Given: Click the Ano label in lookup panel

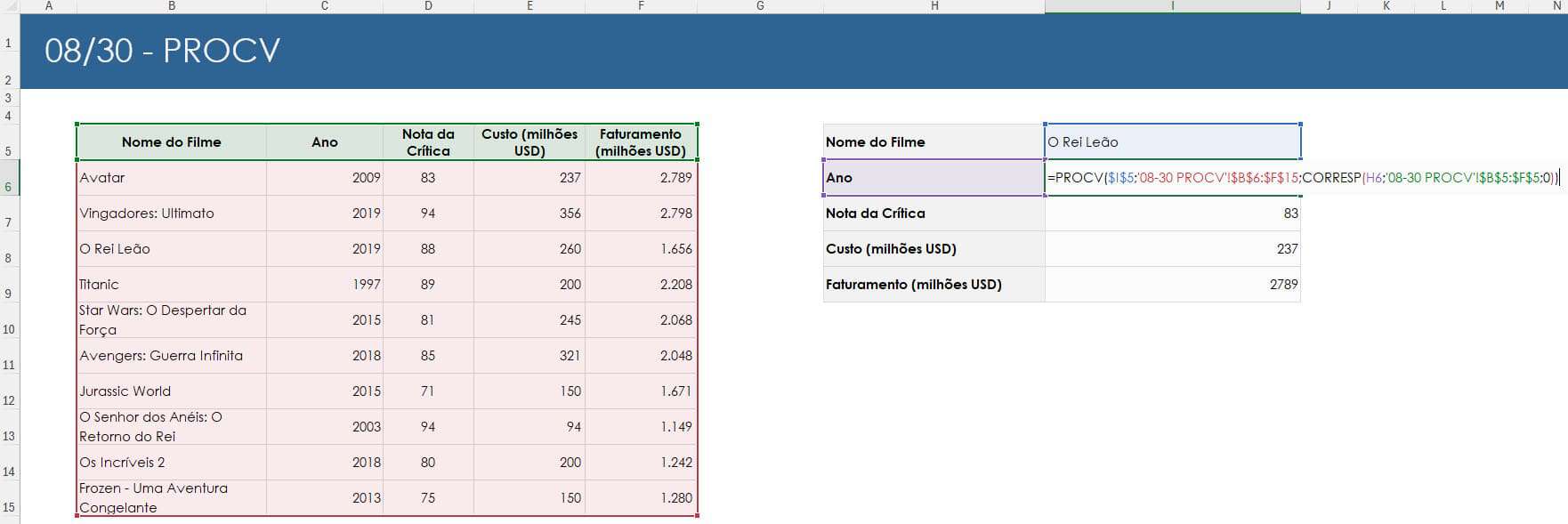Looking at the screenshot, I should tap(934, 178).
